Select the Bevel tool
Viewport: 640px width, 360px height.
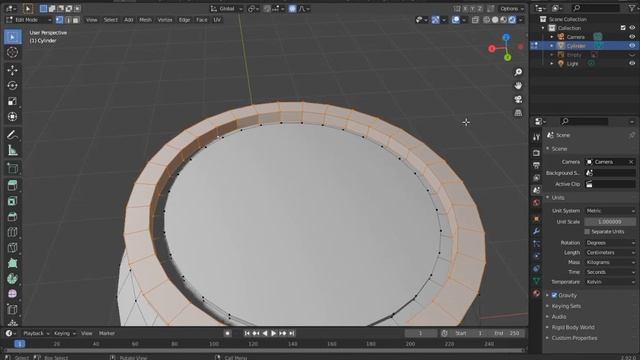tap(13, 217)
